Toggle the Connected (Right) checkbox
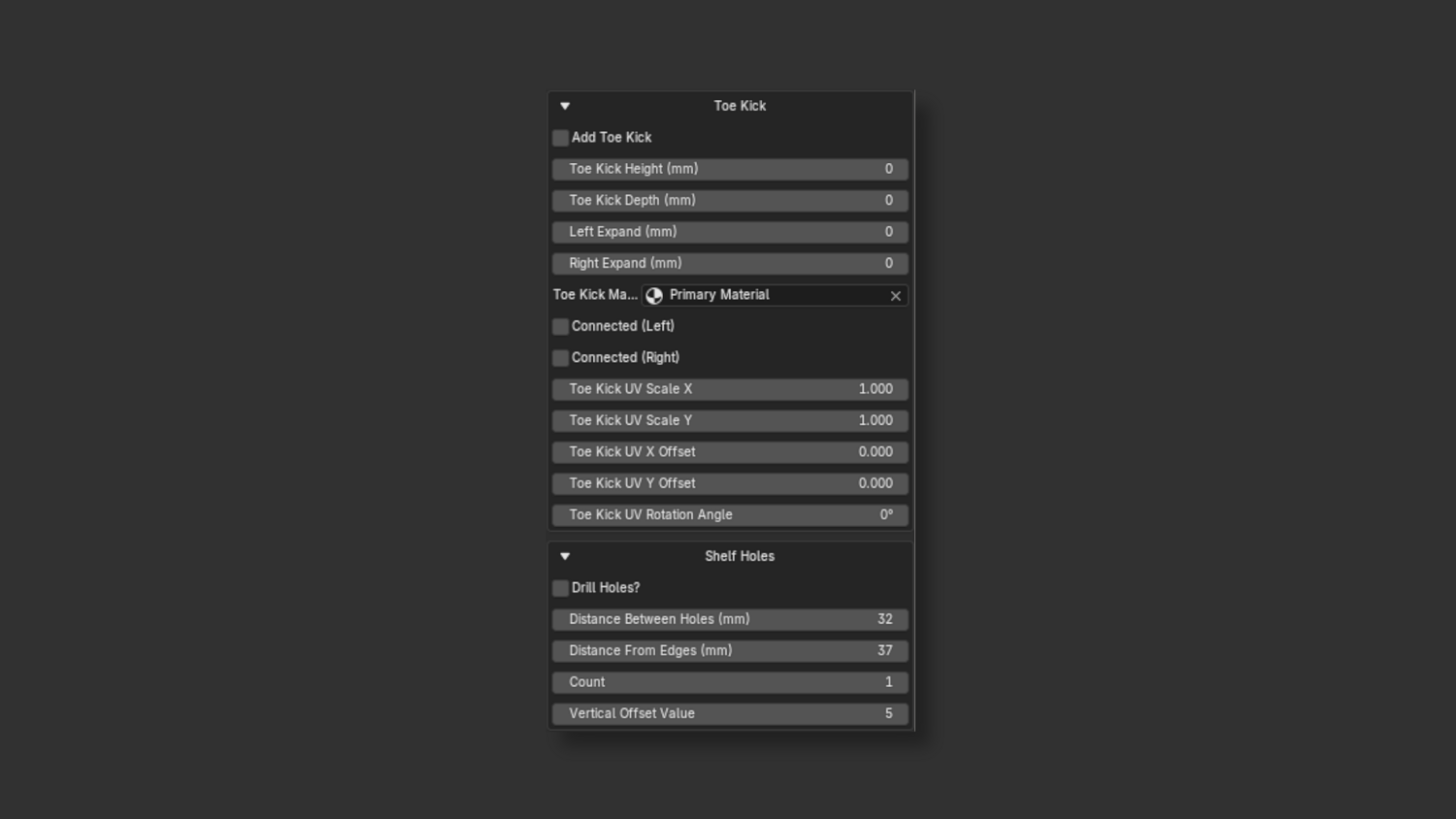Image resolution: width=1456 pixels, height=819 pixels. (x=561, y=358)
